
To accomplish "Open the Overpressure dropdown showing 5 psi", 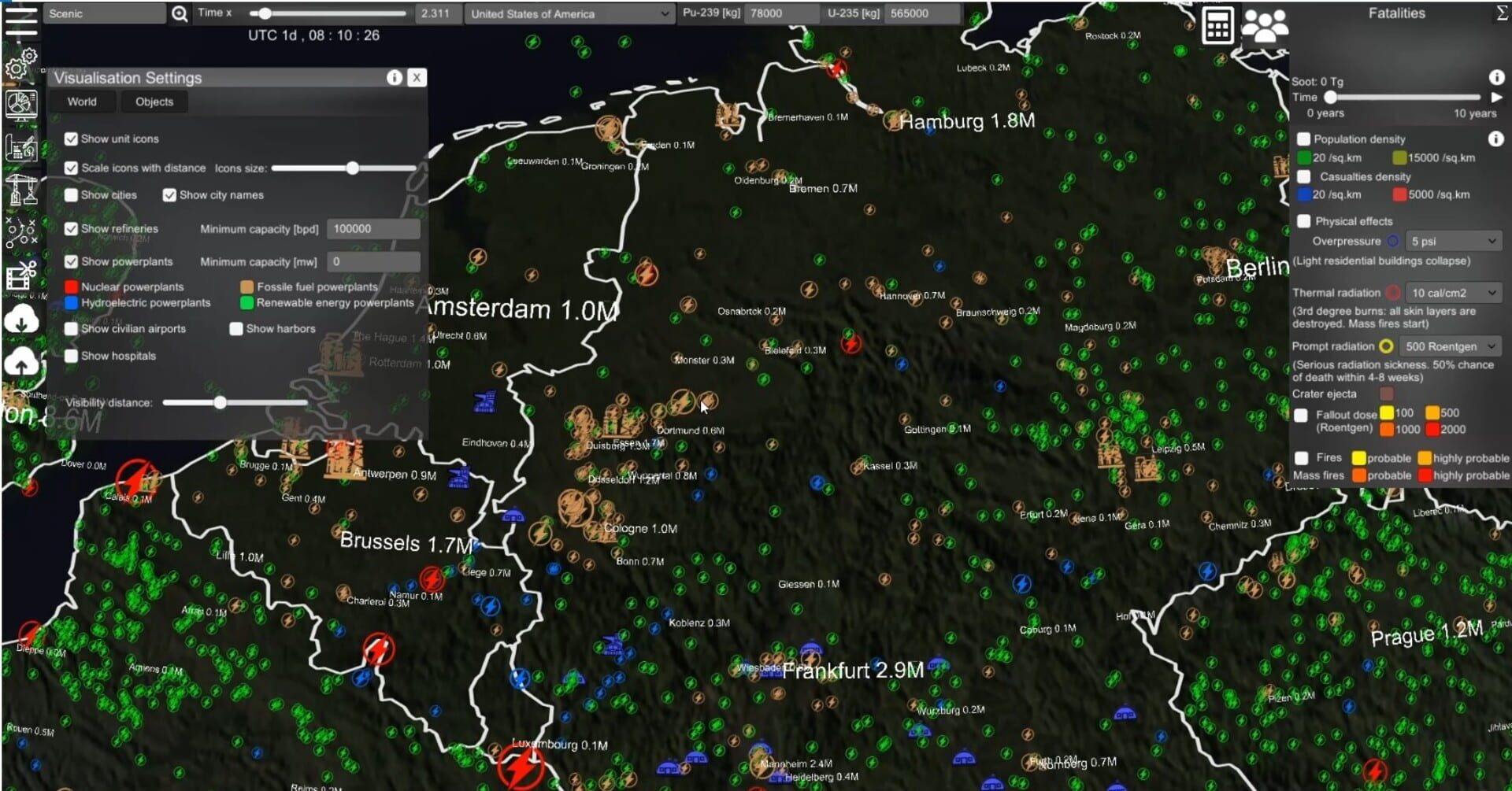I will click(1453, 242).
